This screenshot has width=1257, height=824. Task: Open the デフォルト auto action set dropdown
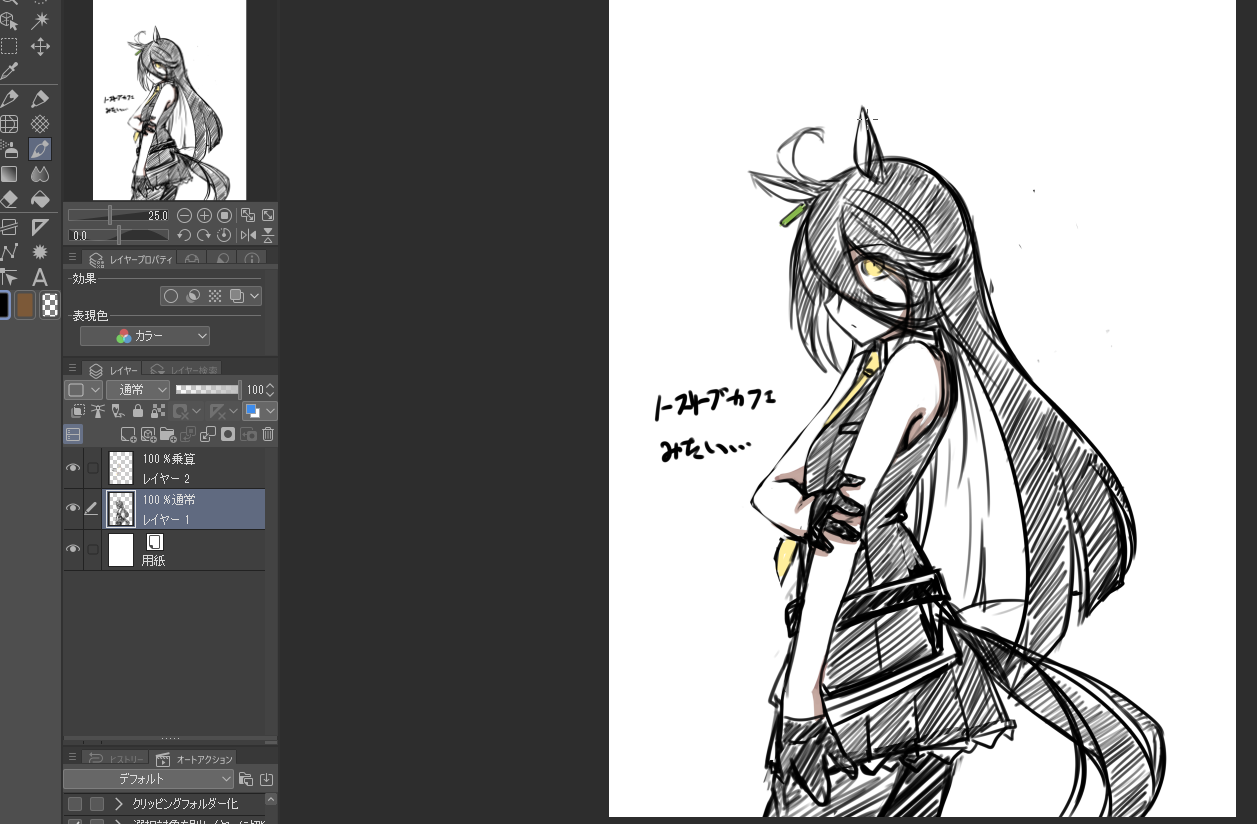[x=148, y=779]
